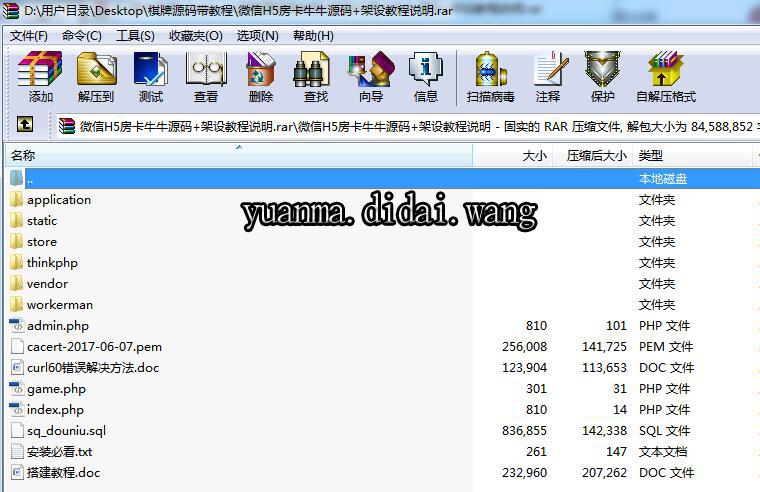This screenshot has width=760, height=492.
Task: Click the up-one-level arrow button
Action: point(25,125)
